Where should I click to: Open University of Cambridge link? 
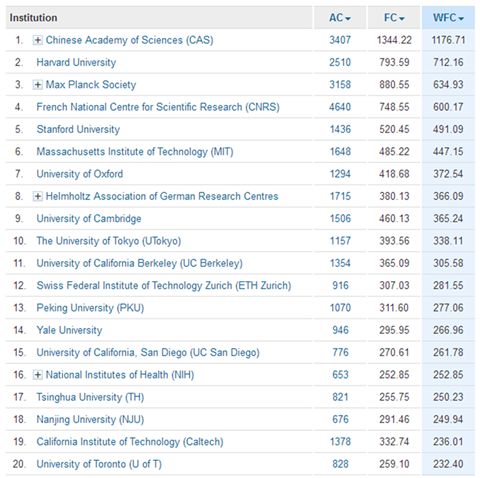click(89, 219)
